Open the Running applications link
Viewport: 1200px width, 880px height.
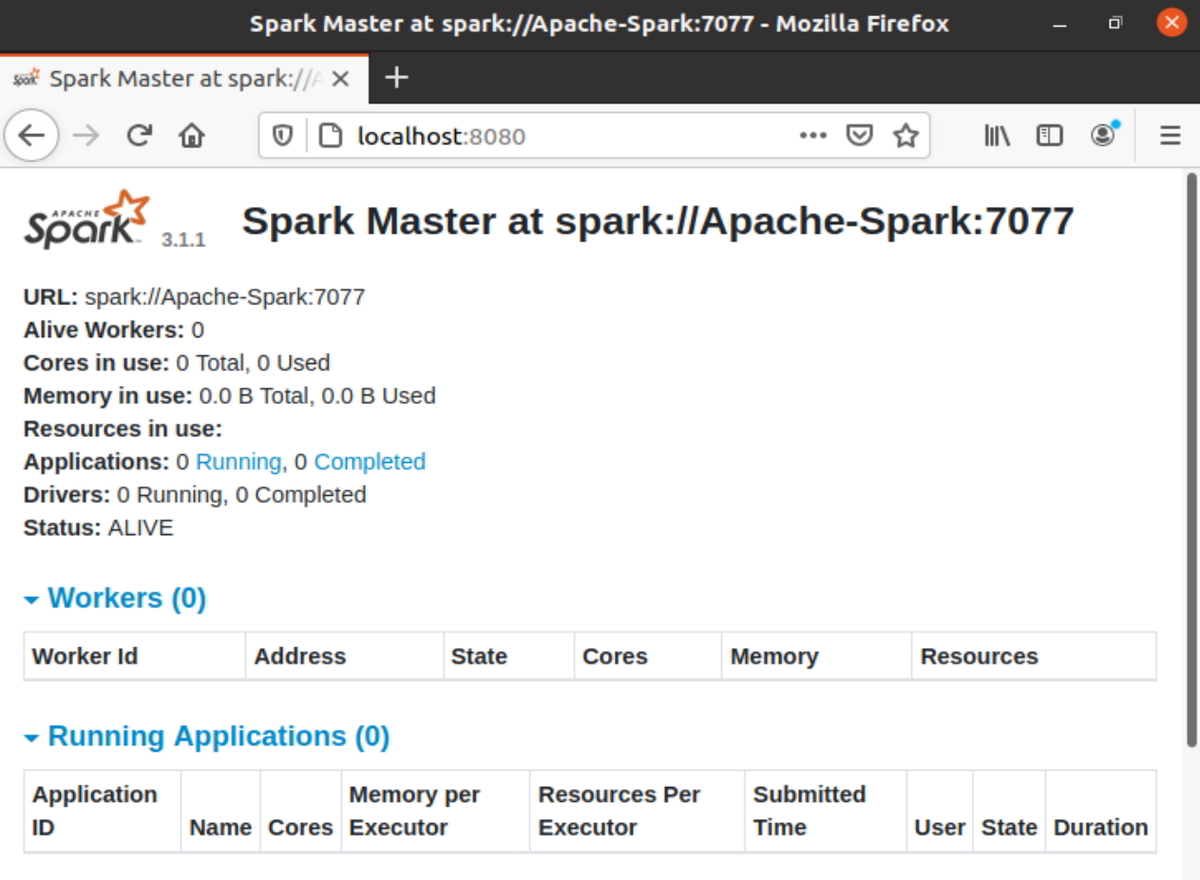coord(239,461)
